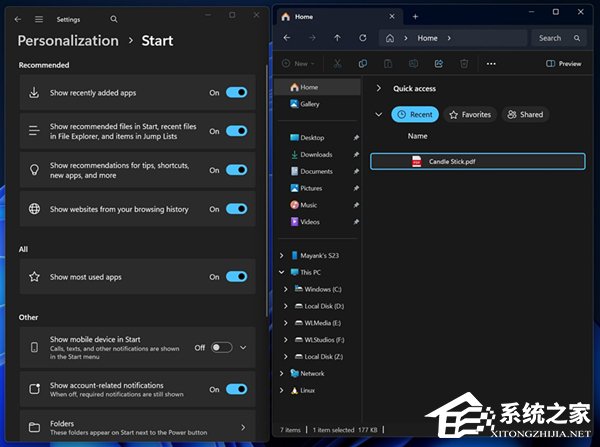
Task: Toggle Show most used apps switch
Action: coord(236,277)
